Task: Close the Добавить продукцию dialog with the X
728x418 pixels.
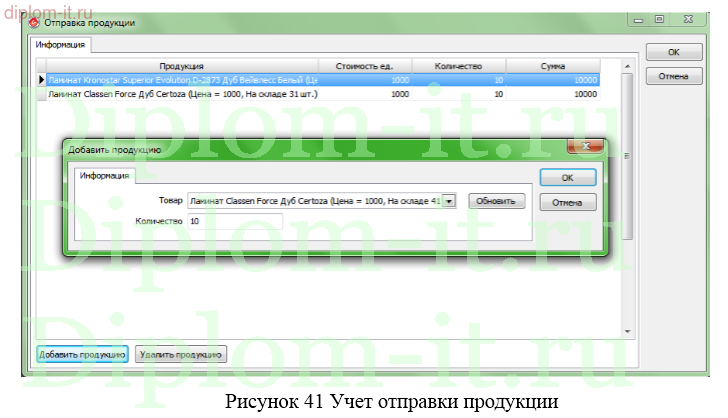Action: [x=584, y=148]
